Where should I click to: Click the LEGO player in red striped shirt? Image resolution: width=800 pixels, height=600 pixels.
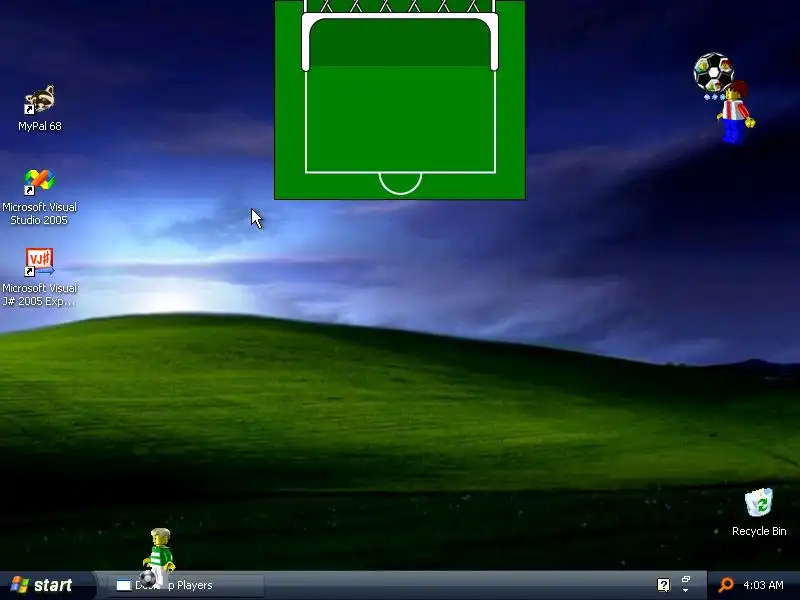pyautogui.click(x=735, y=112)
